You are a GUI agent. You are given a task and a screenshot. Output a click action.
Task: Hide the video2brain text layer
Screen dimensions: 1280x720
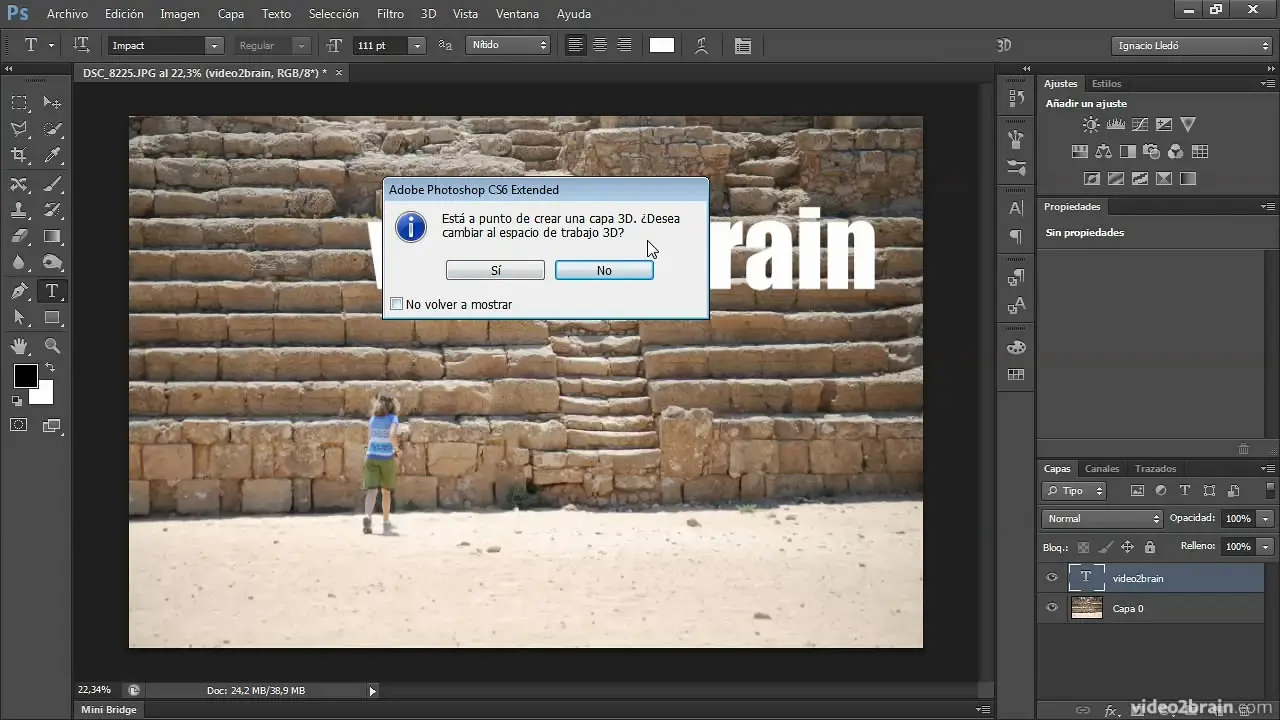pos(1051,578)
